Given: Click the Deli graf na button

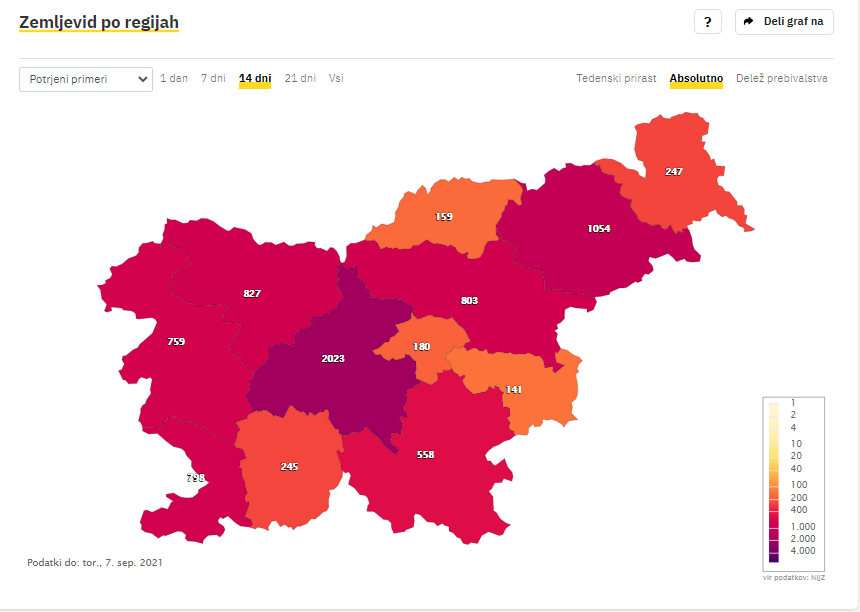Looking at the screenshot, I should (784, 22).
